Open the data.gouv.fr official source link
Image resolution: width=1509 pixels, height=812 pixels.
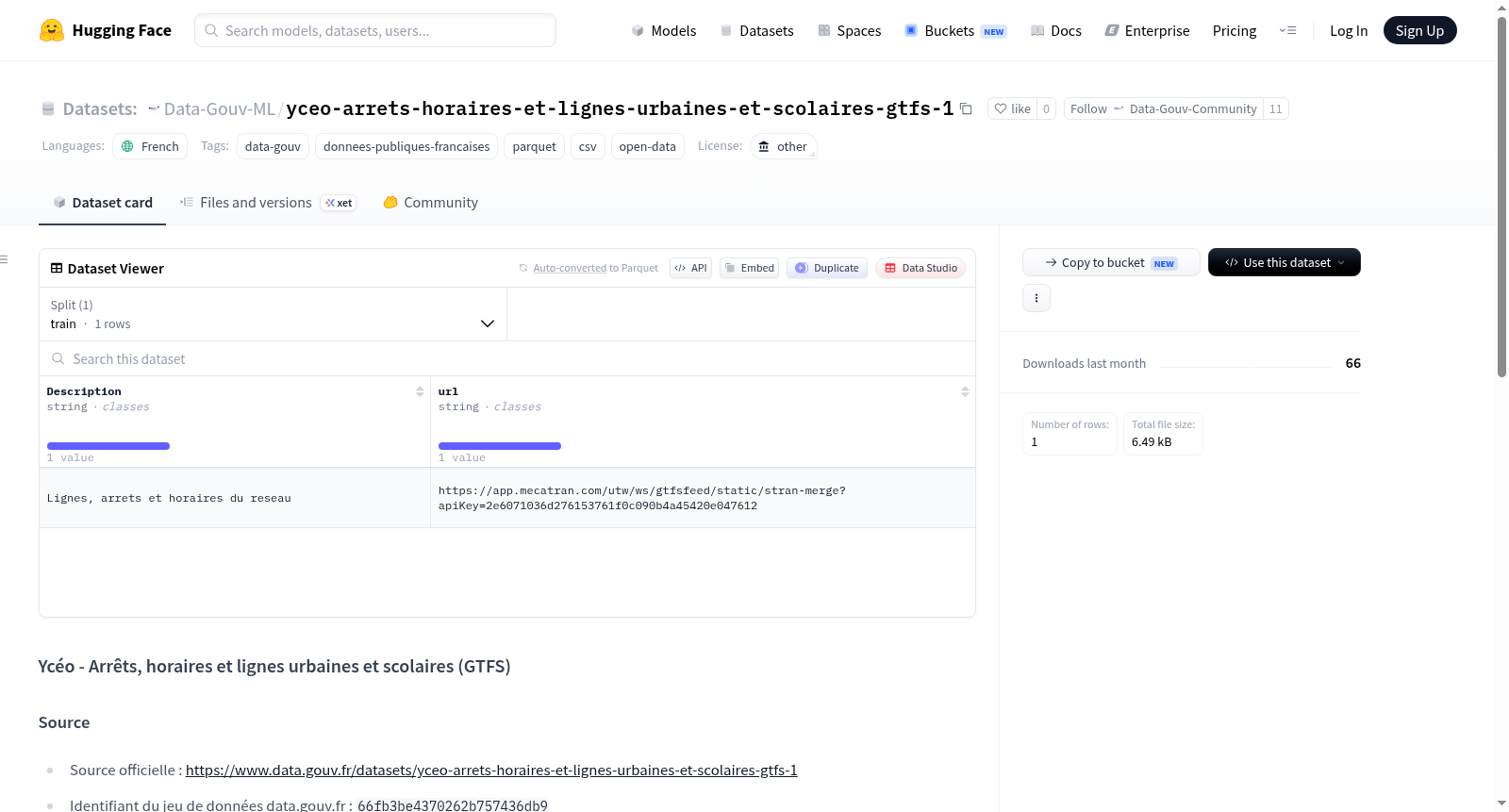[491, 771]
